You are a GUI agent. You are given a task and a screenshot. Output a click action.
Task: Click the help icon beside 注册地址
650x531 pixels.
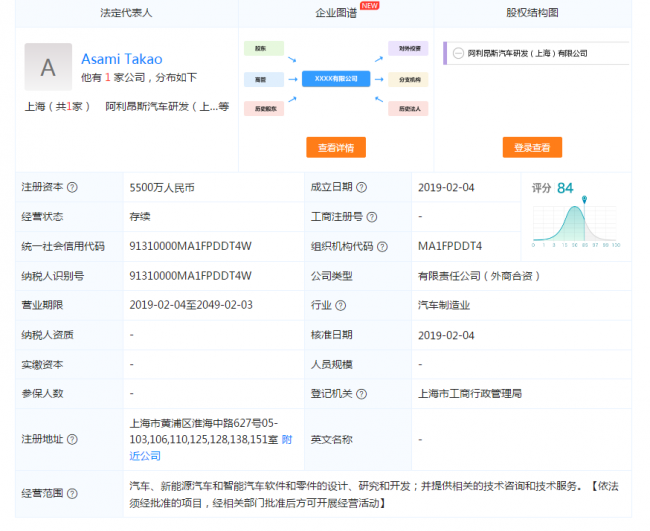click(72, 439)
